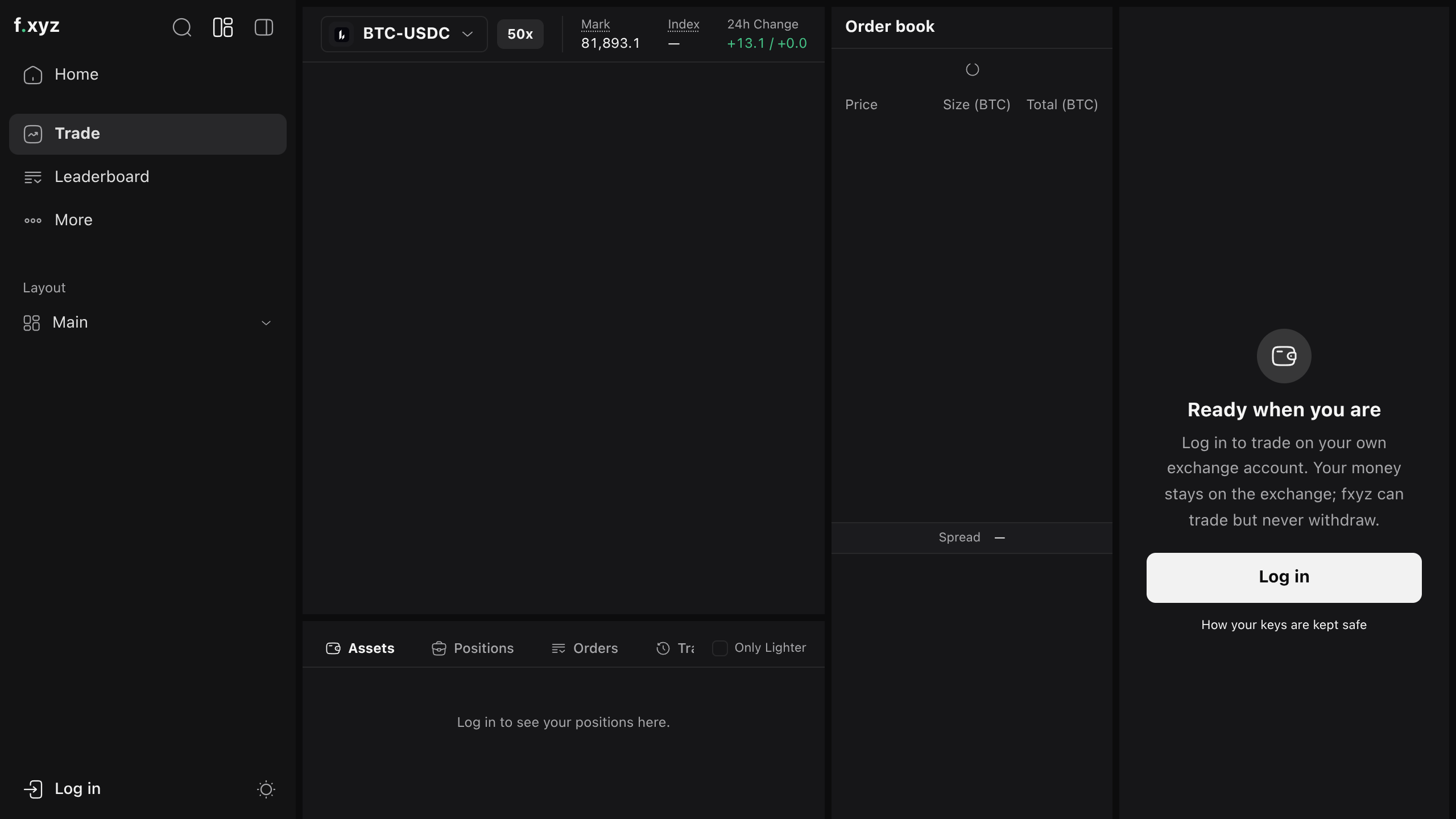Click the big Log in button

coord(1284,577)
